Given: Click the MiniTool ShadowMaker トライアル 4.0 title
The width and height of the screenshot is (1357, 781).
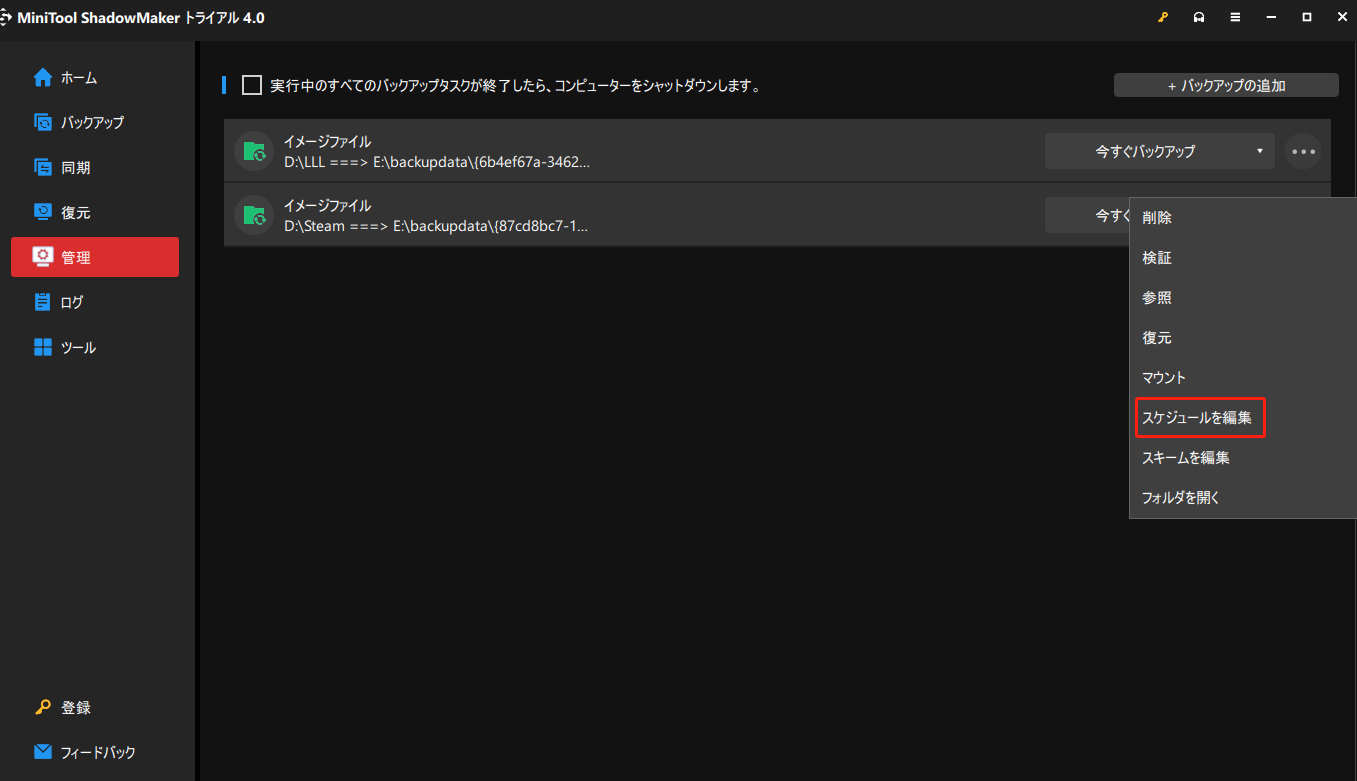Looking at the screenshot, I should [141, 18].
